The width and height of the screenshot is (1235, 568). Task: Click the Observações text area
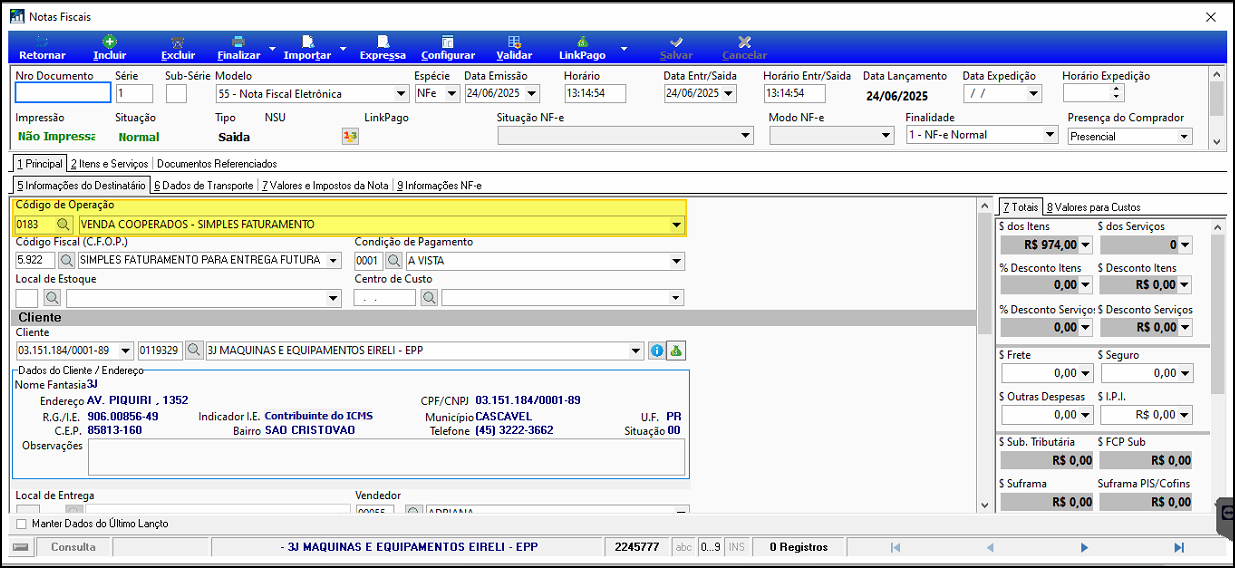pos(386,456)
